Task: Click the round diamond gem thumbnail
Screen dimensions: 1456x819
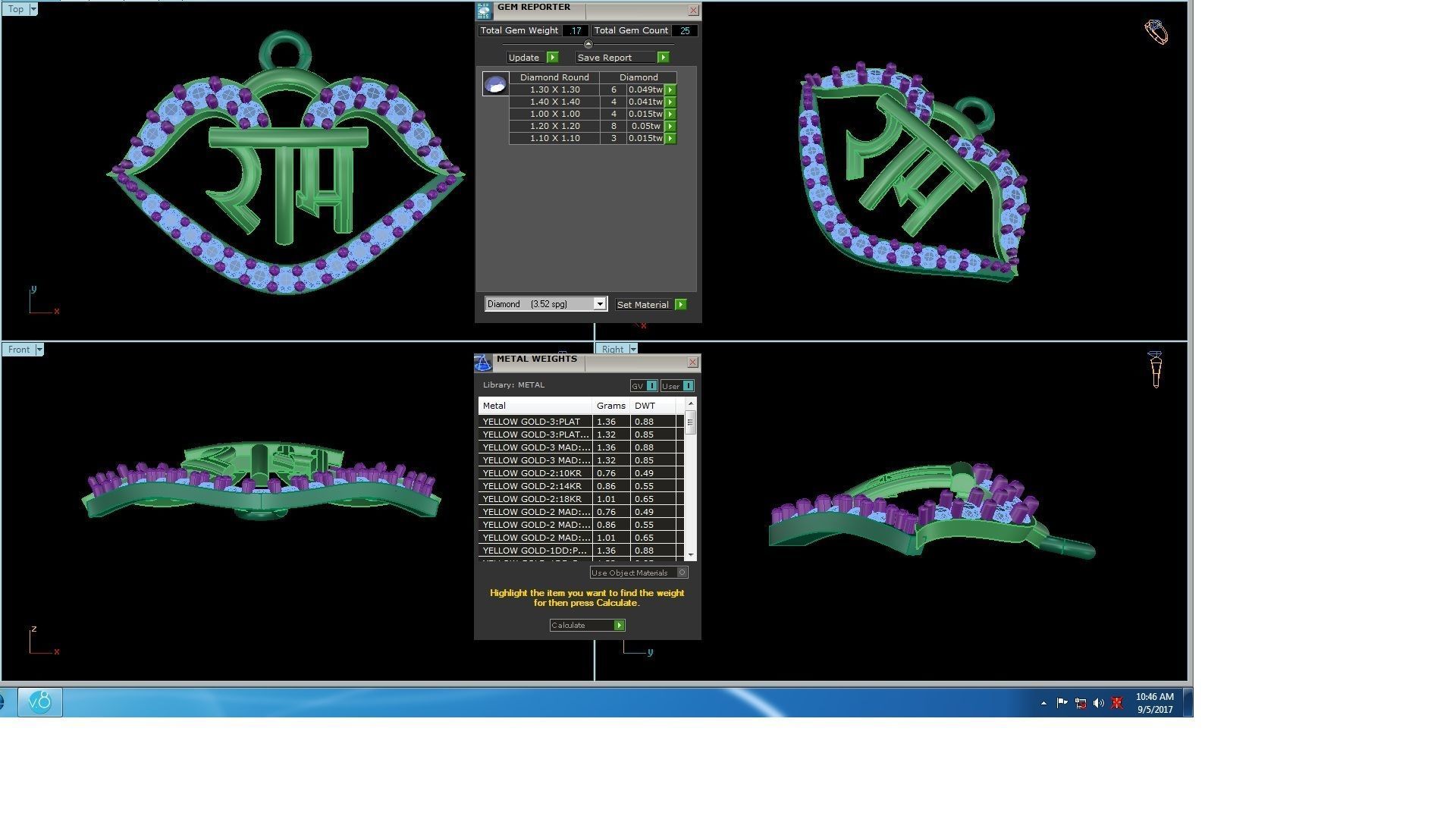Action: 495,84
